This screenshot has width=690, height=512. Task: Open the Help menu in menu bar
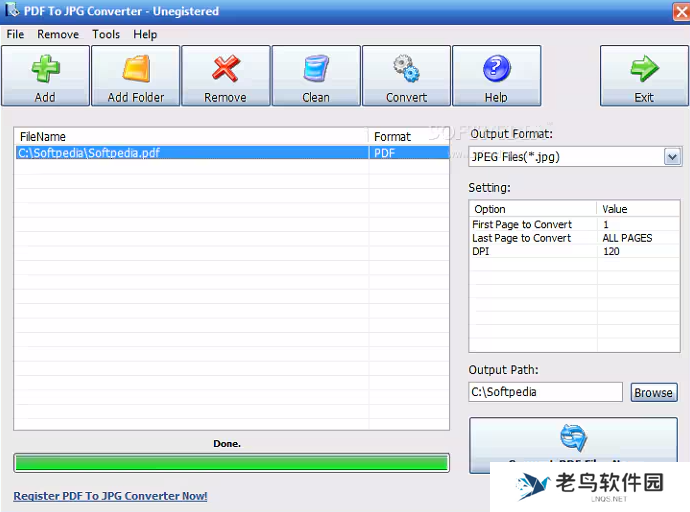(145, 34)
